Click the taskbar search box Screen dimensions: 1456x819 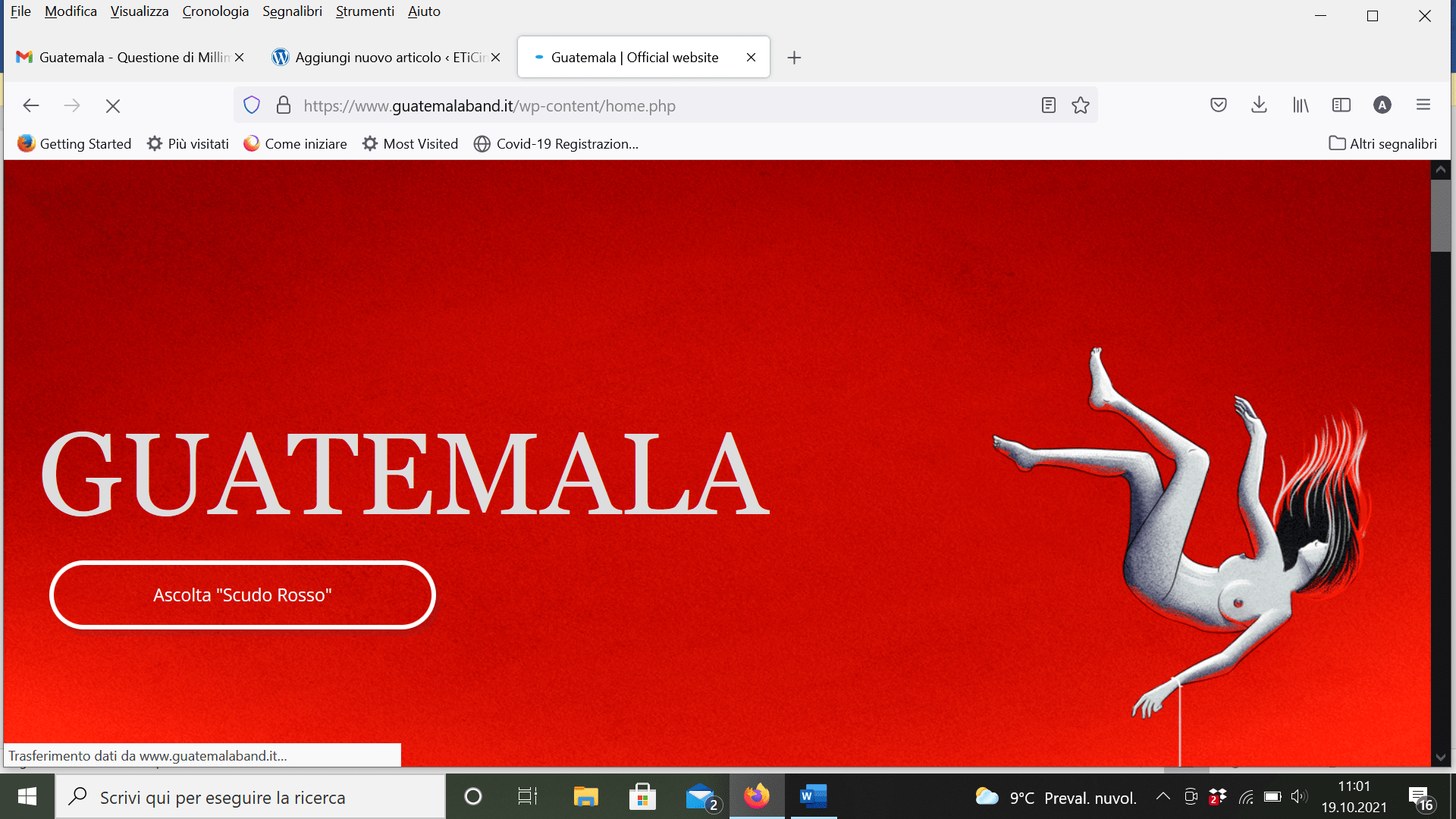[250, 797]
